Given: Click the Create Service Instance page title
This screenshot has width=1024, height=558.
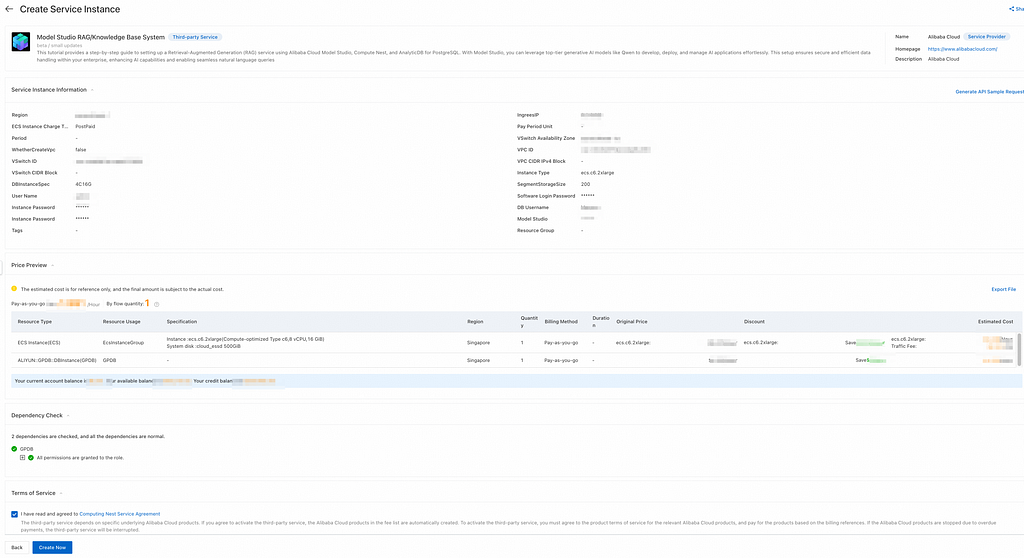Looking at the screenshot, I should pos(70,9).
